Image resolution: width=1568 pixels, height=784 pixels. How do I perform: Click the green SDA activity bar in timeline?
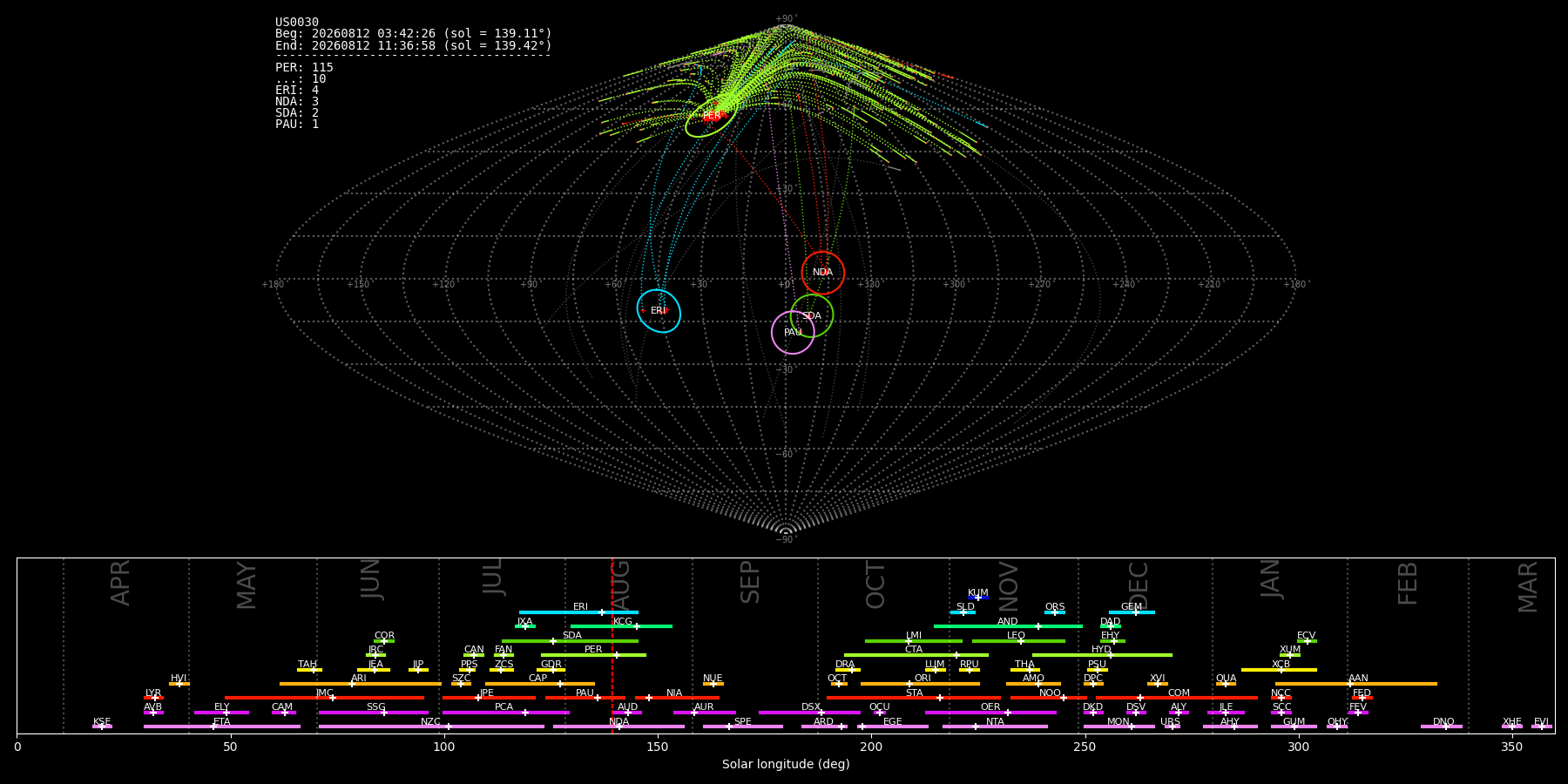(x=570, y=641)
